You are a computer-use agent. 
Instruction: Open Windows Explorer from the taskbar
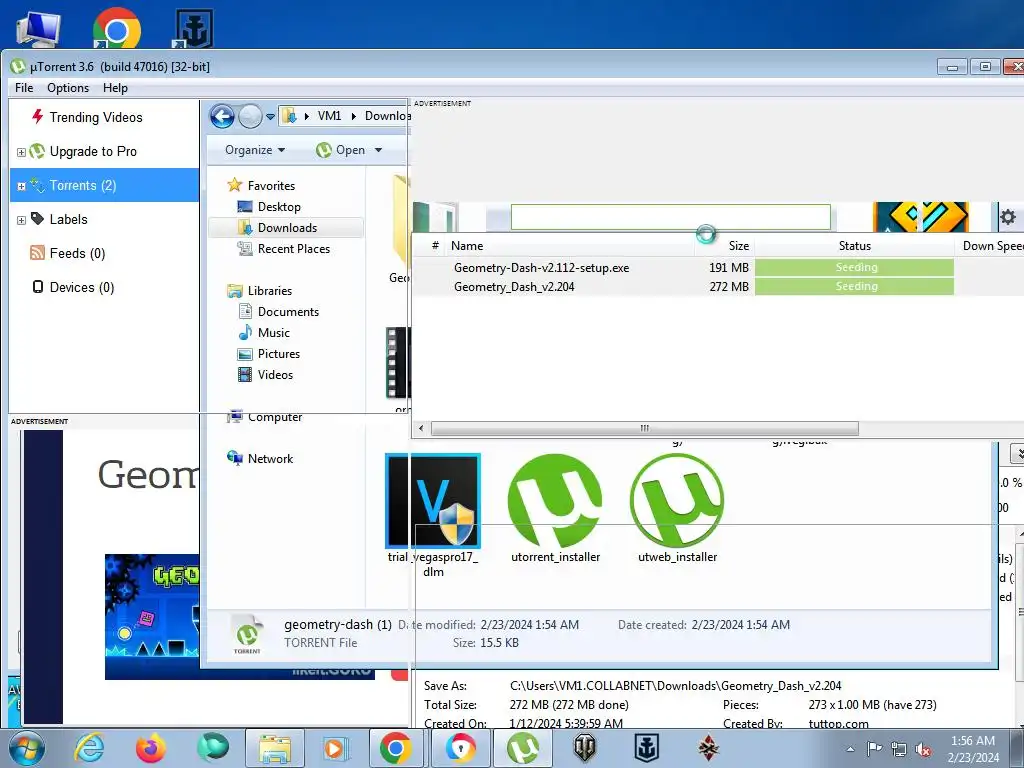tap(274, 748)
